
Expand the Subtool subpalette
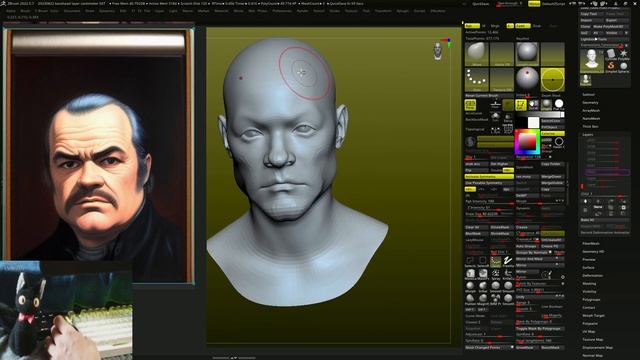tap(589, 95)
